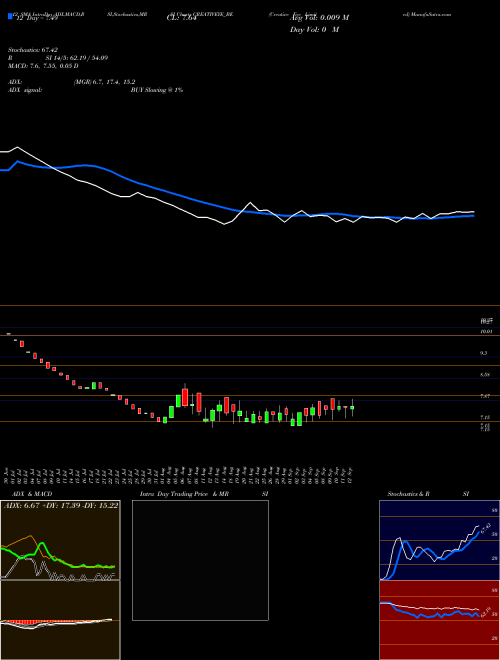The image size is (500, 660).
Task: Click the tallest red candlestick in early August
Action: tap(185, 397)
